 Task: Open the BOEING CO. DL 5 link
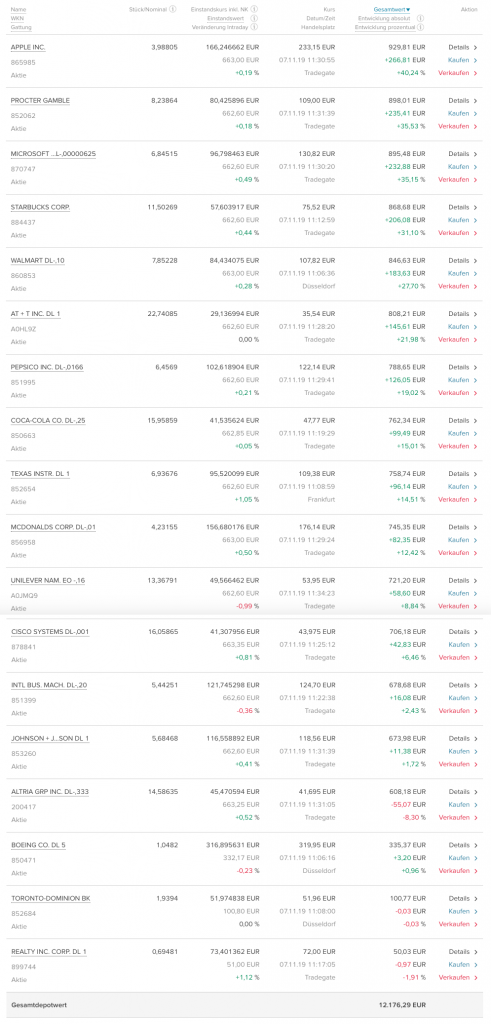39,846
